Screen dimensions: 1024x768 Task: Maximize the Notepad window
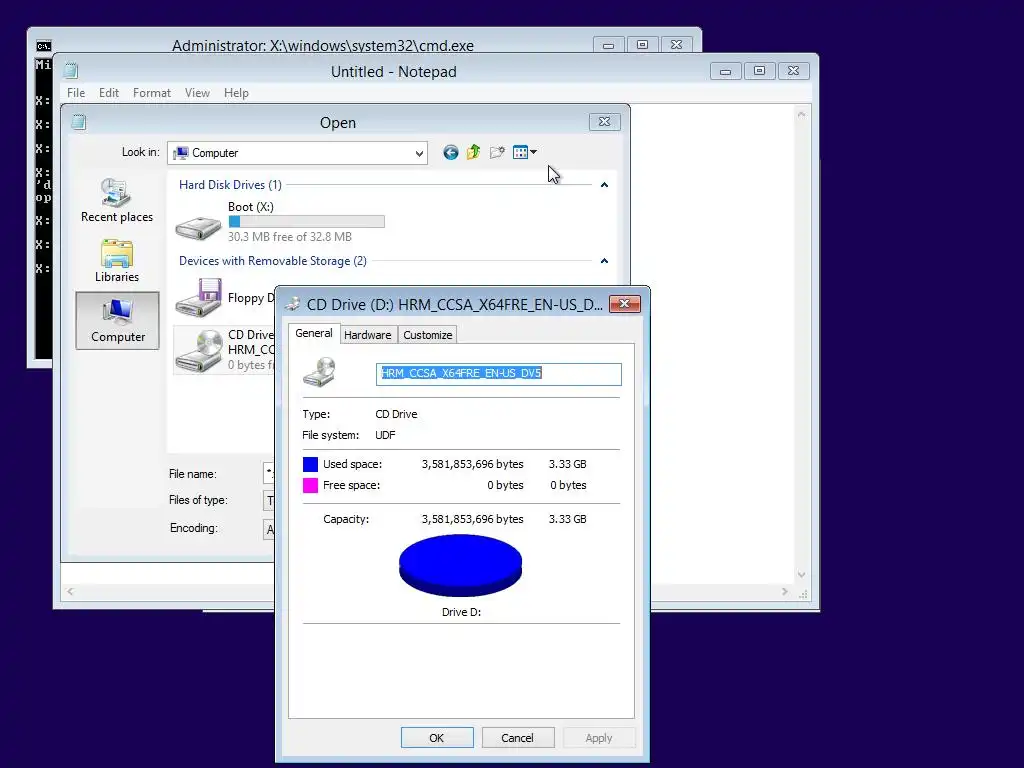tap(759, 71)
